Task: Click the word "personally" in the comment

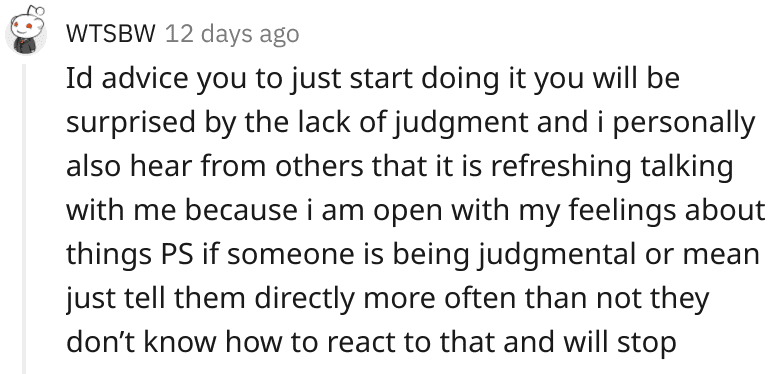Action: pyautogui.click(x=684, y=123)
